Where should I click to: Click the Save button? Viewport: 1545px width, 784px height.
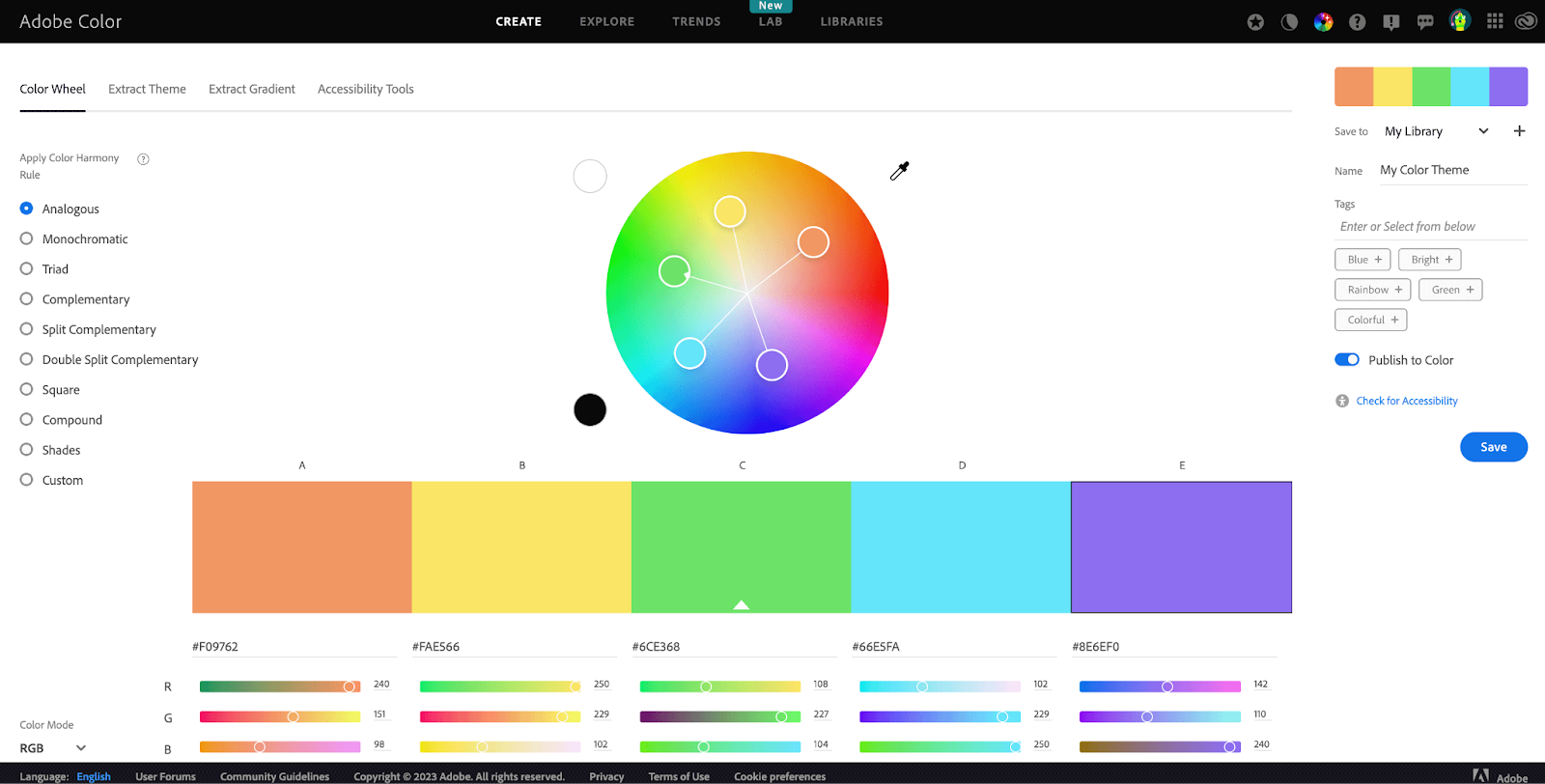(1494, 447)
